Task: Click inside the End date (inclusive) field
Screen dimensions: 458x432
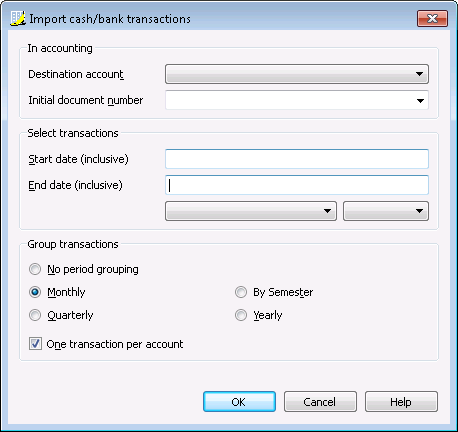Action: (x=297, y=185)
